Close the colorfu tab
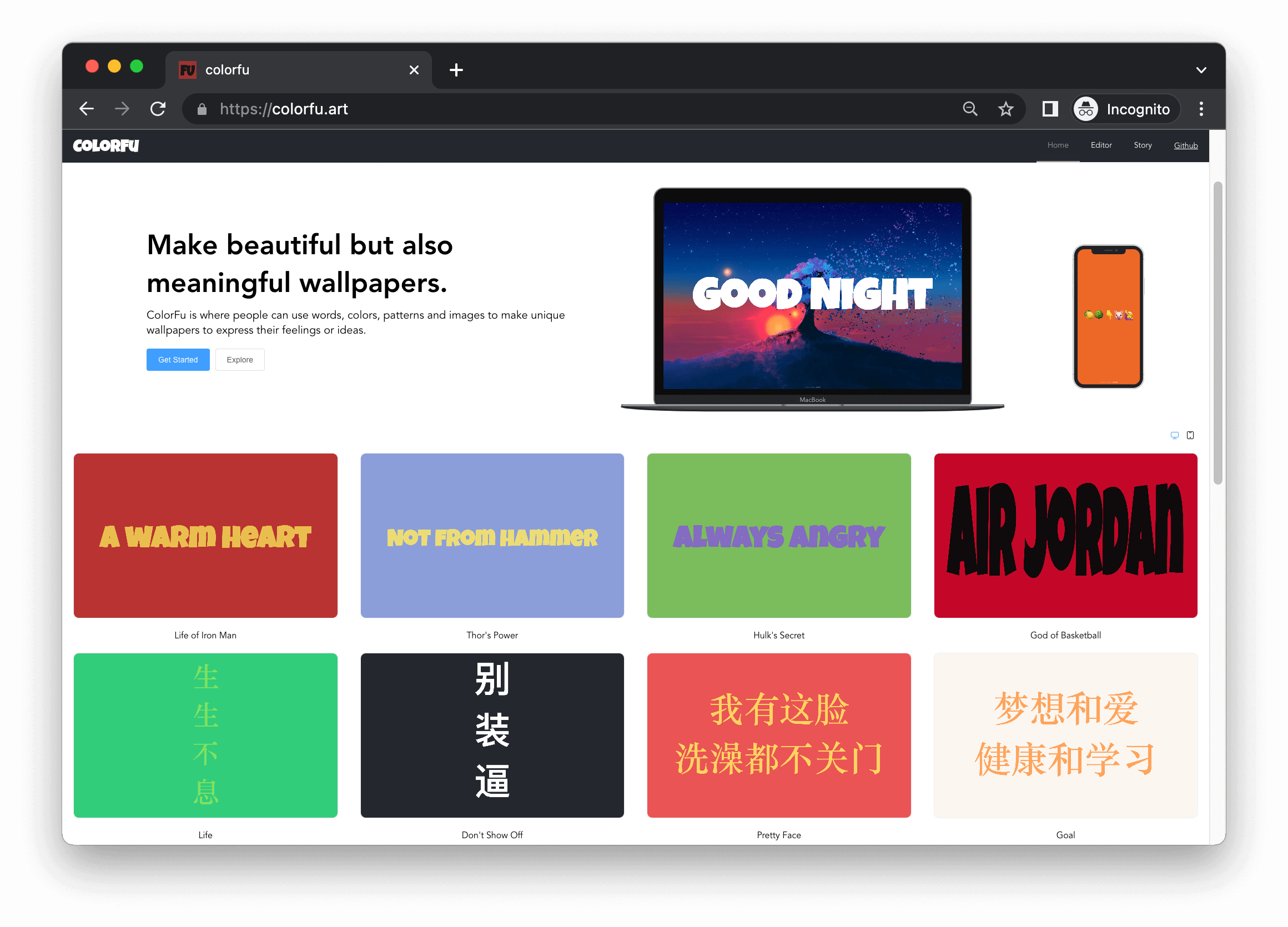The width and height of the screenshot is (1288, 927). (x=414, y=70)
